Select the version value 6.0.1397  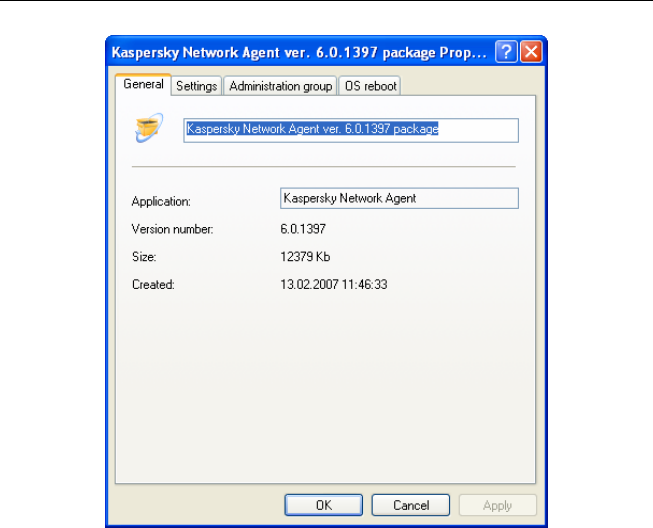click(x=303, y=229)
